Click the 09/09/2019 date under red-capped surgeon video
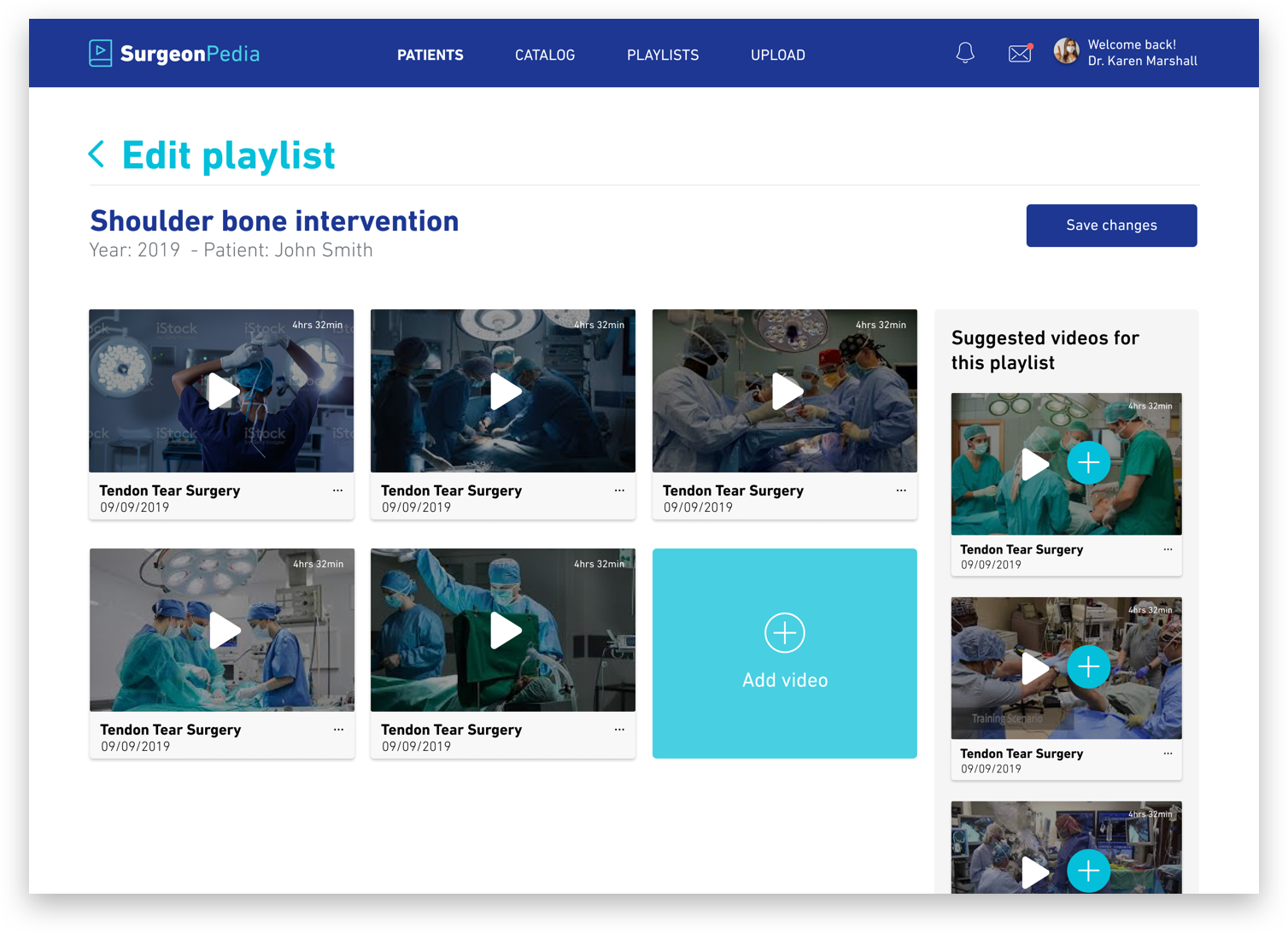The width and height of the screenshot is (1288, 933). (698, 508)
